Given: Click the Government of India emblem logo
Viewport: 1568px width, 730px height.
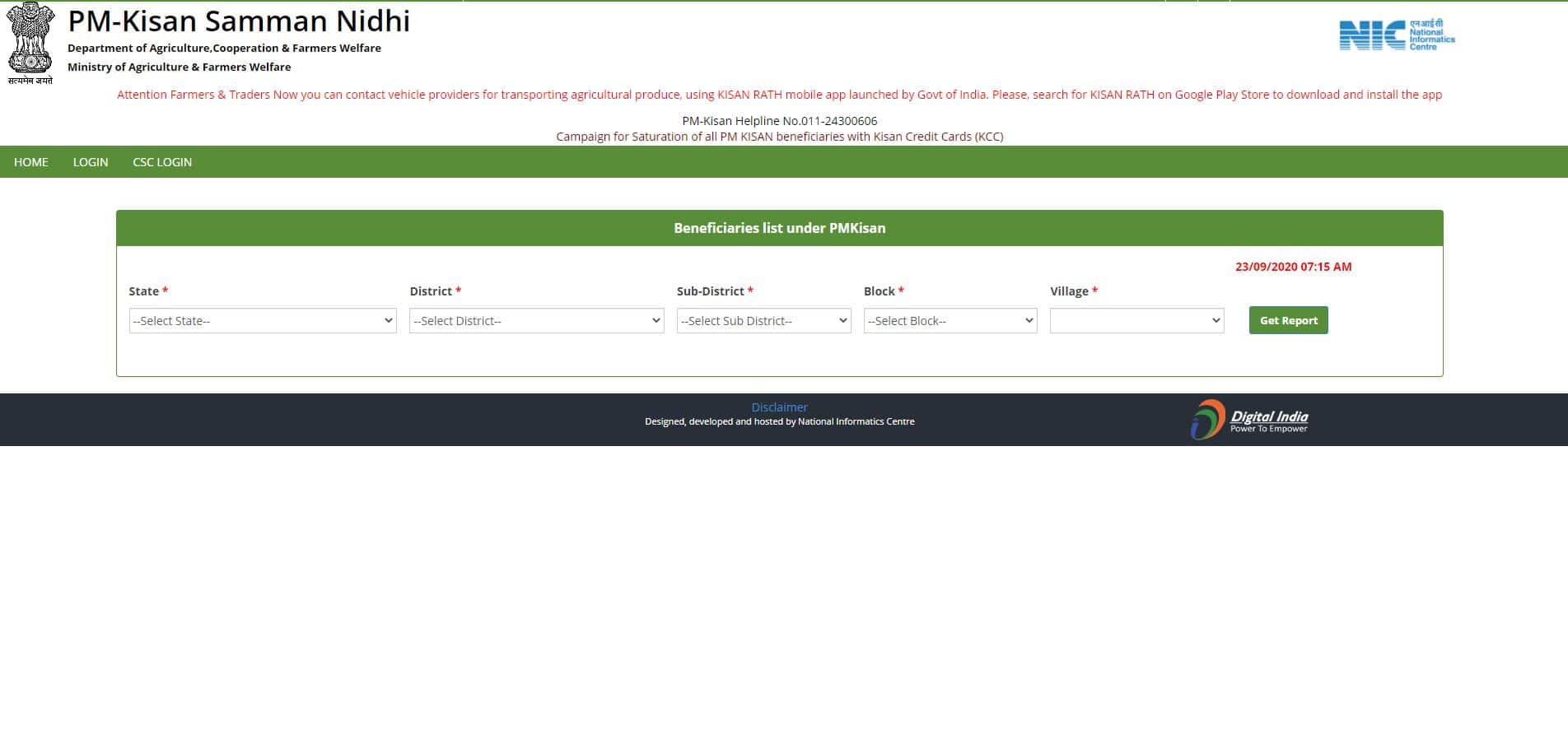Looking at the screenshot, I should point(30,43).
